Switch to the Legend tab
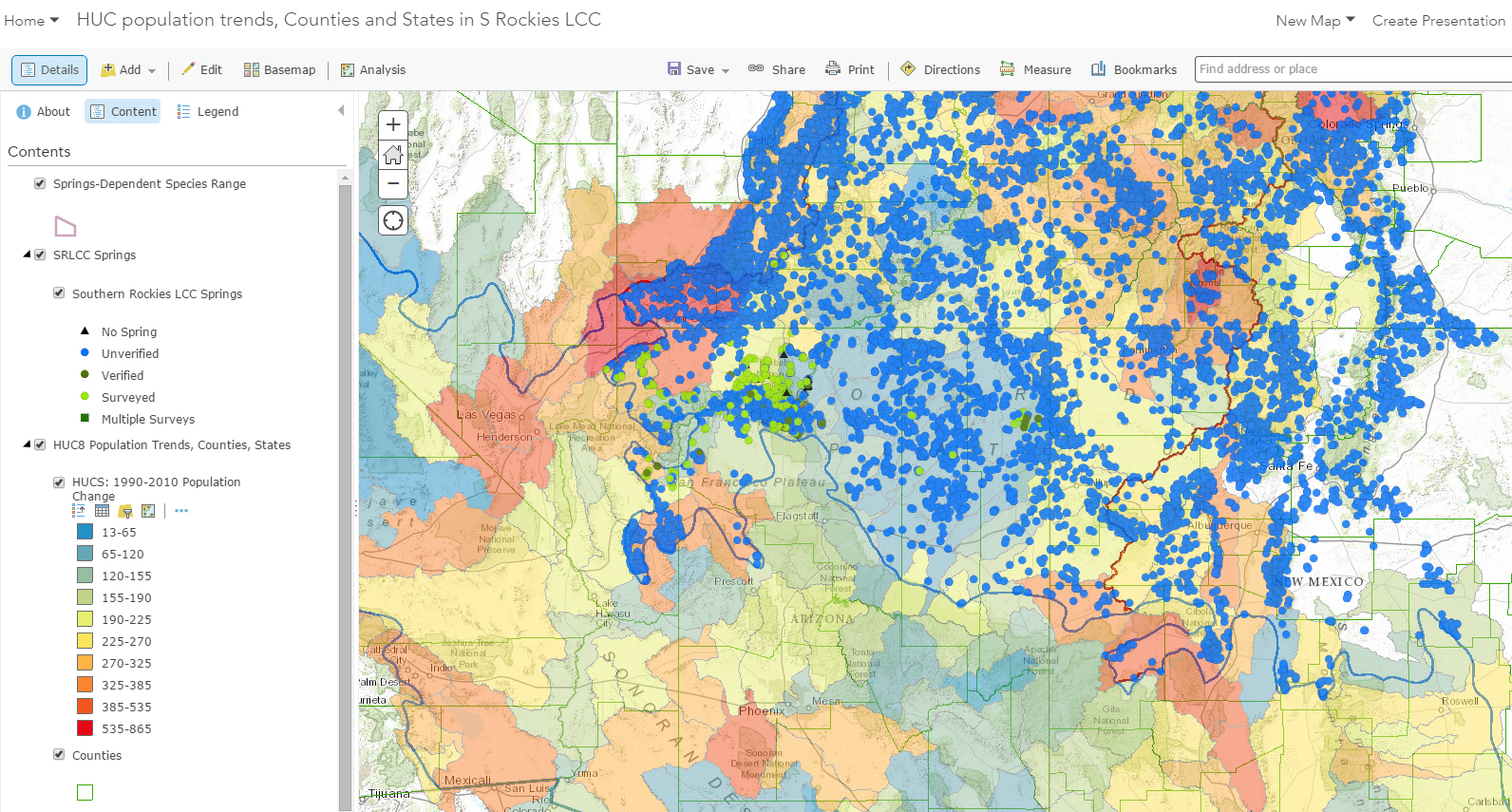 208,112
